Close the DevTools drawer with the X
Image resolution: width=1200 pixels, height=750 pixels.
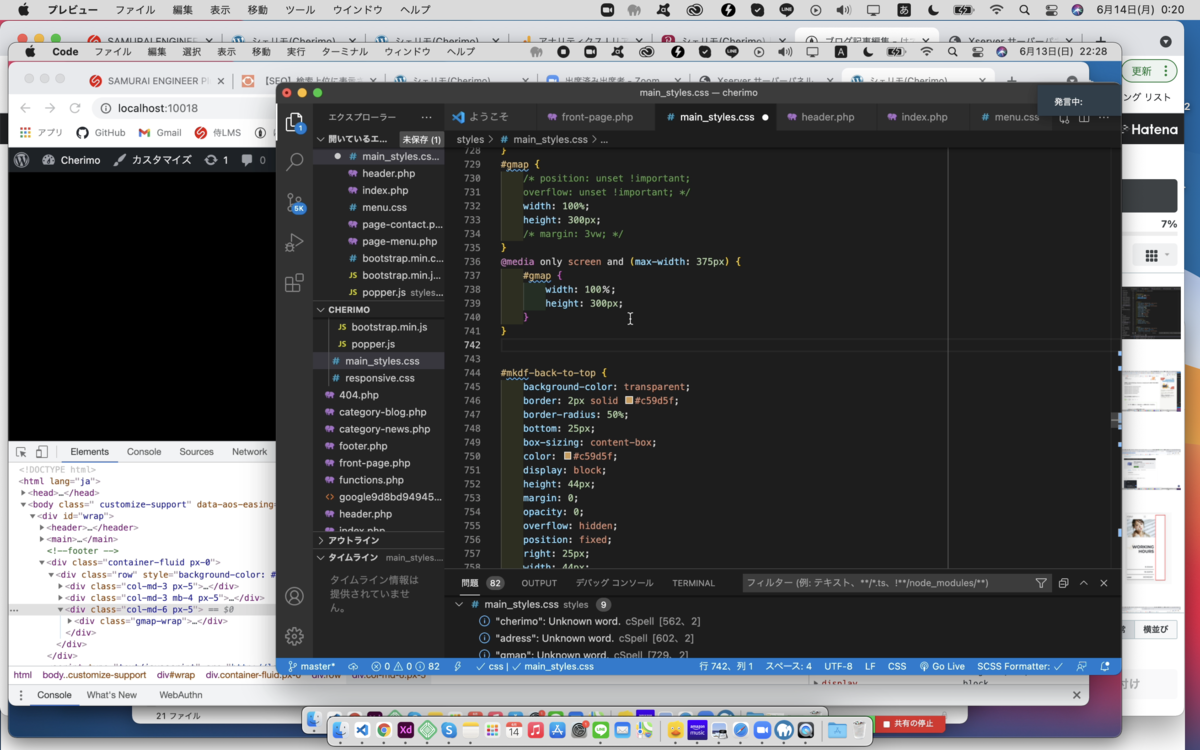coord(1077,695)
